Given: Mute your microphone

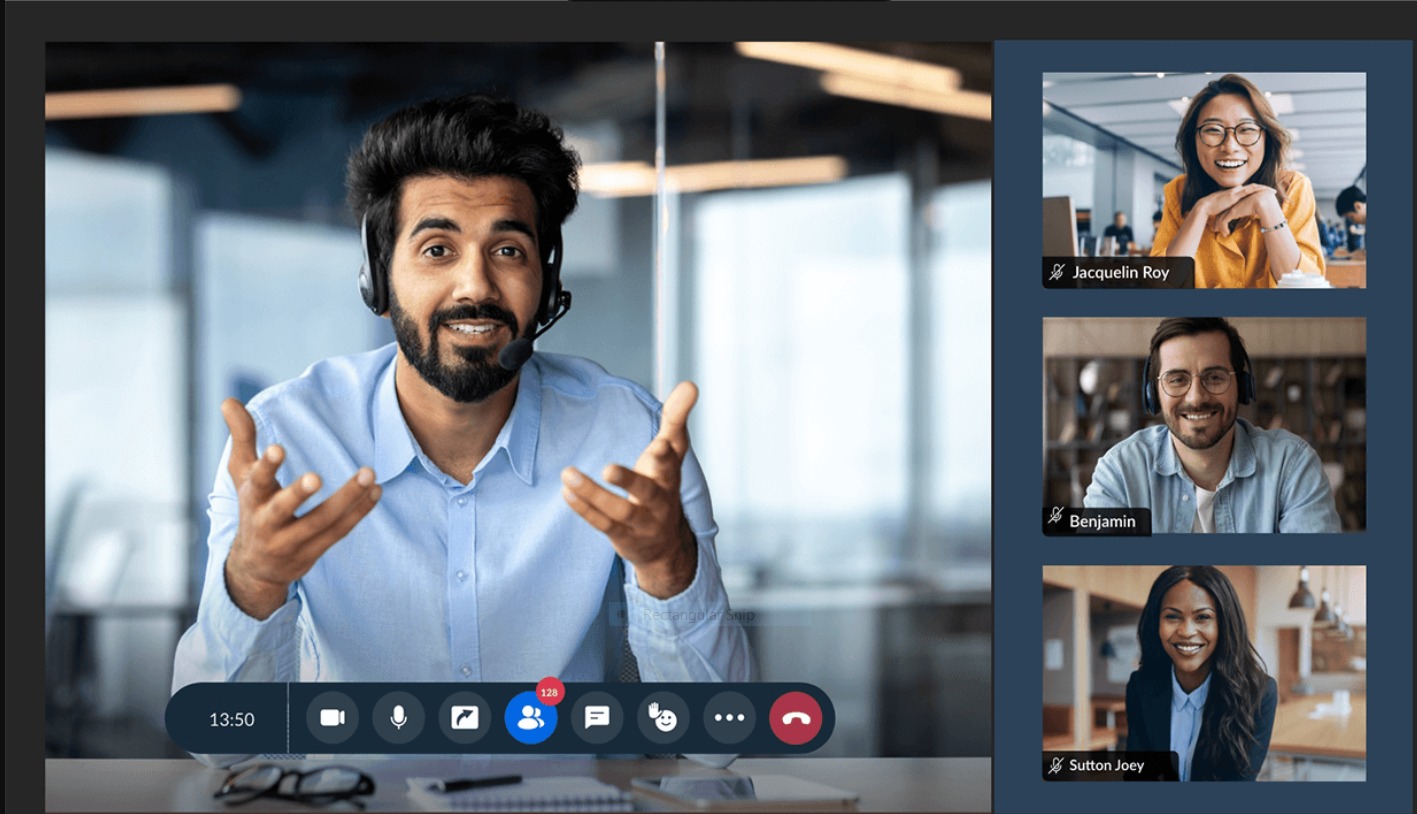Looking at the screenshot, I should click(398, 717).
